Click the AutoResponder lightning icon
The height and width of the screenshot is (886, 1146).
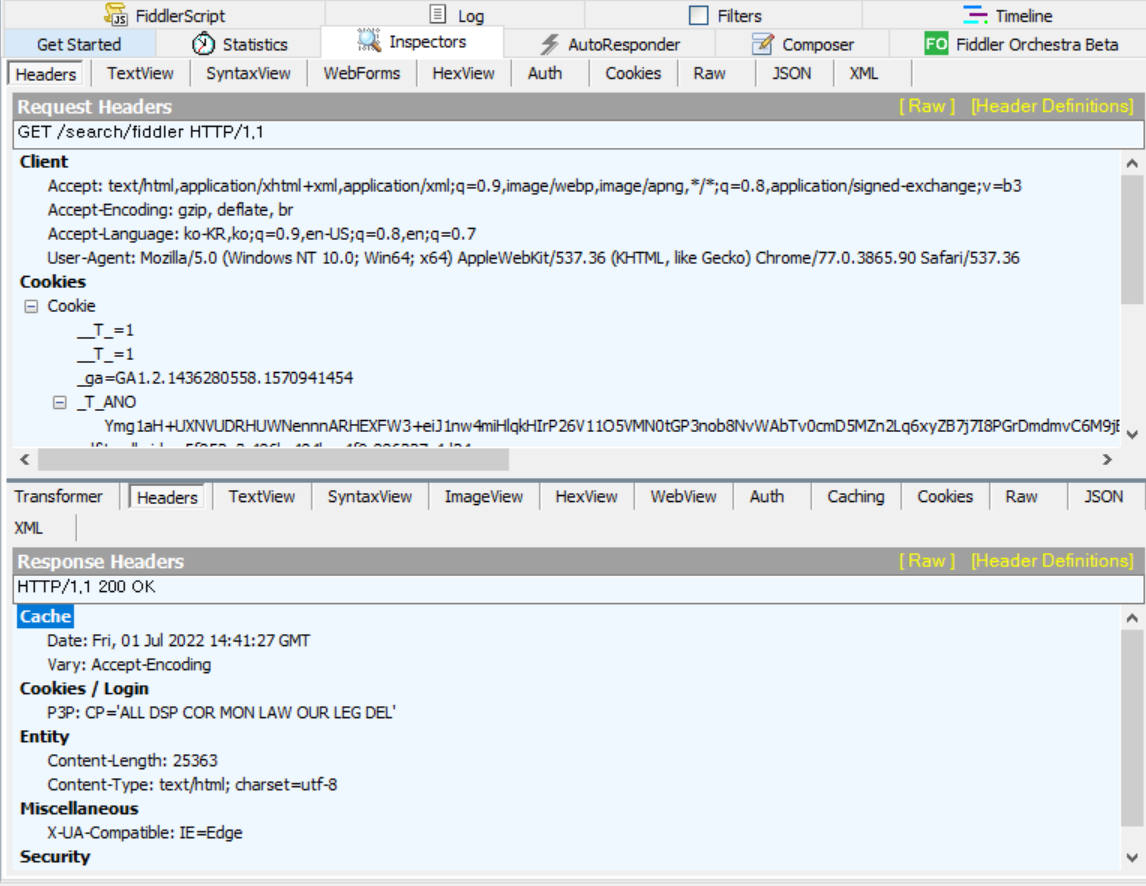[550, 45]
